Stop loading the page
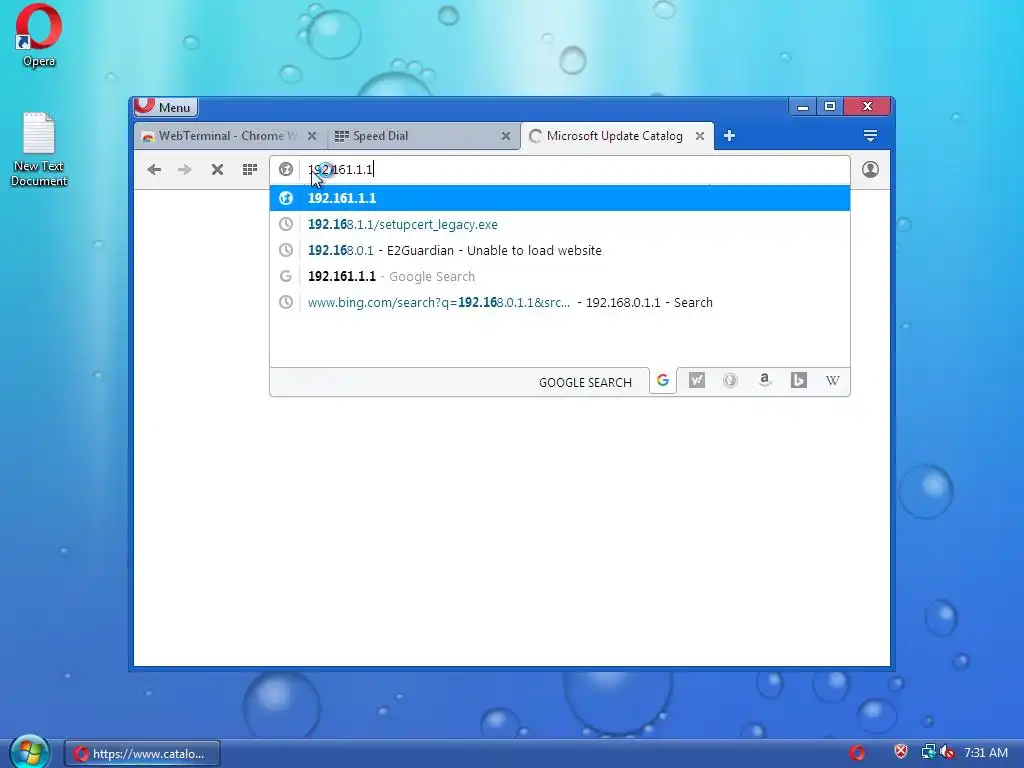 pyautogui.click(x=217, y=170)
